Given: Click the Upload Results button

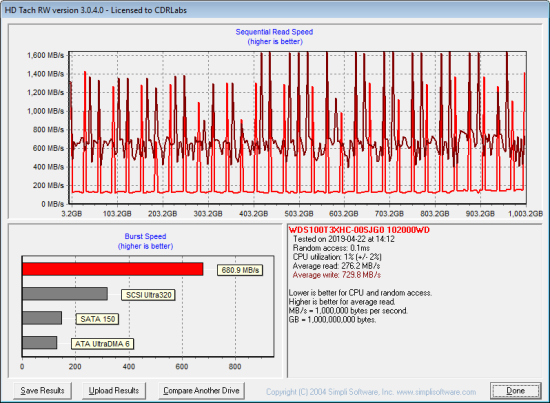Looking at the screenshot, I should (114, 391).
